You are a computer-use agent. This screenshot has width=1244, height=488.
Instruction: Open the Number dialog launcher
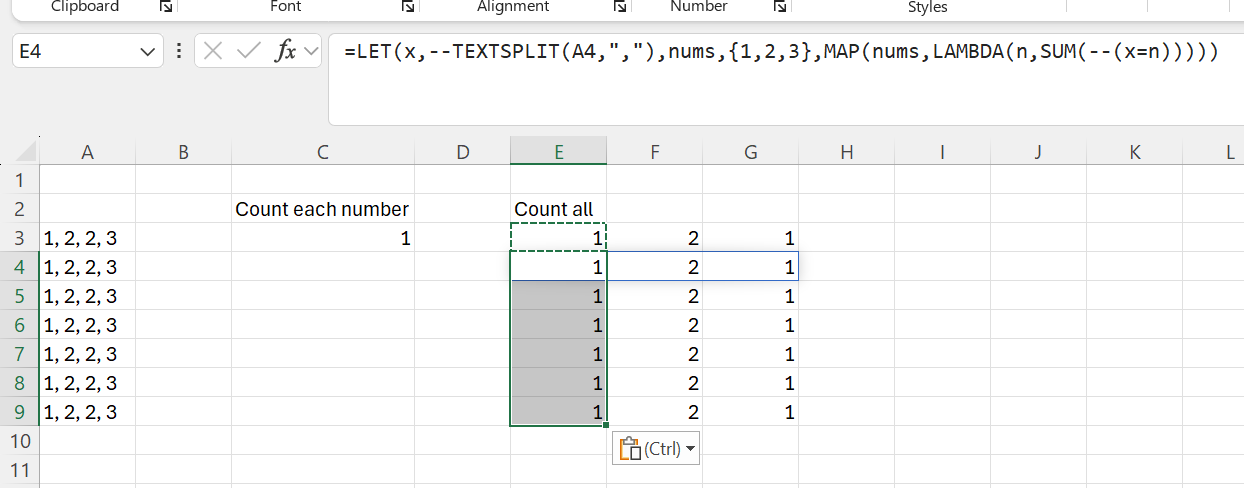click(780, 7)
